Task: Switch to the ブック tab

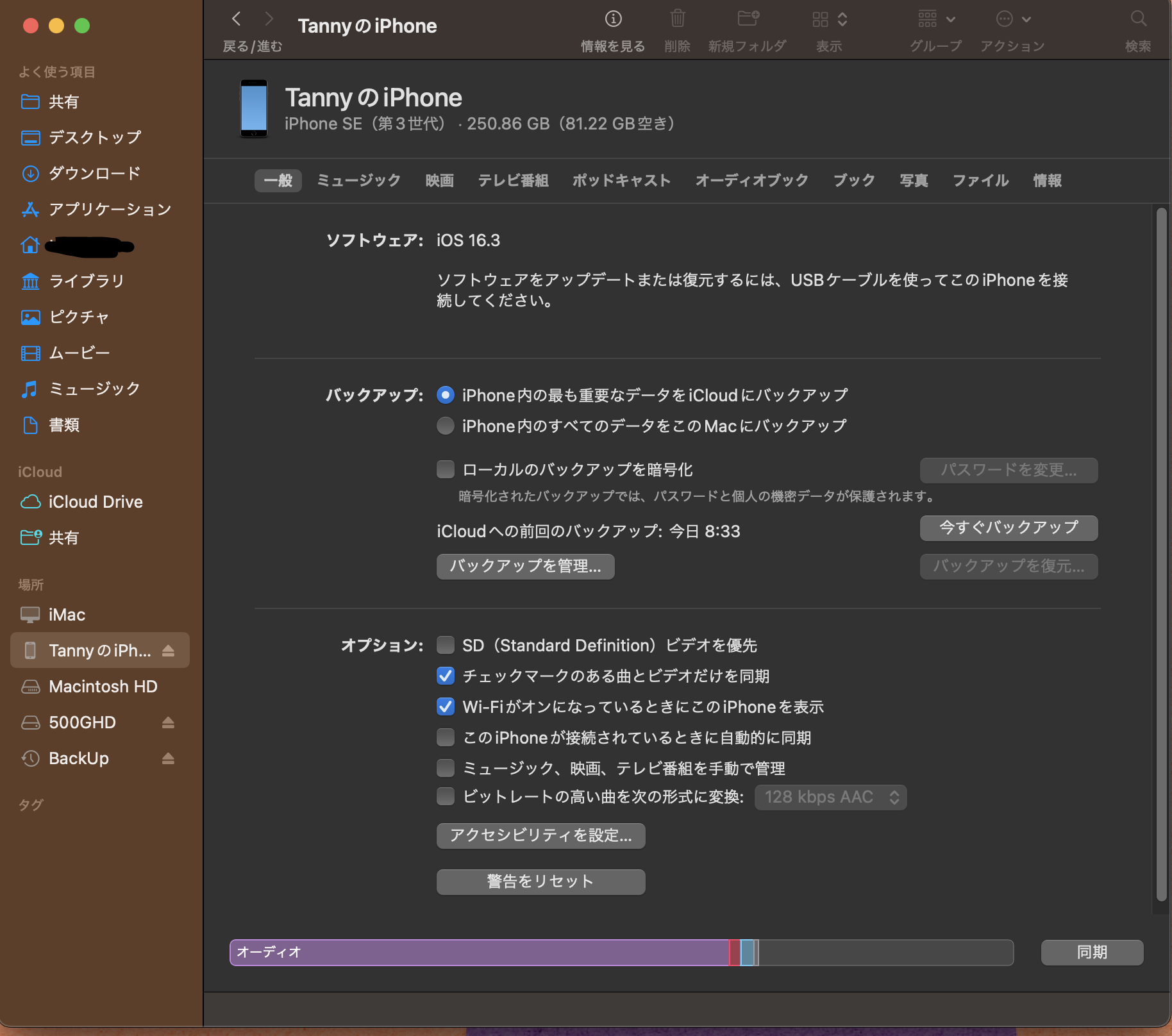Action: tap(855, 181)
